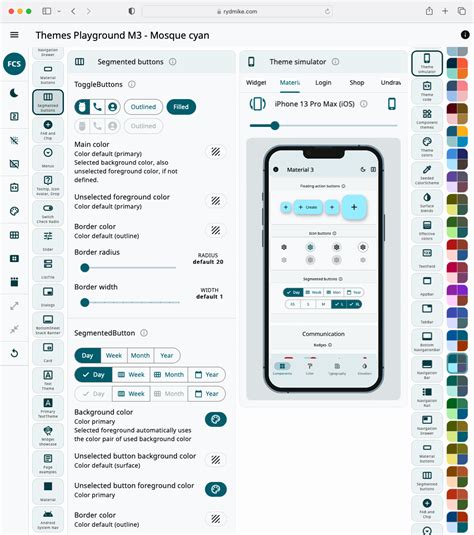Select Week in the SegmentedButton
This screenshot has height=535, width=474.
[x=114, y=356]
